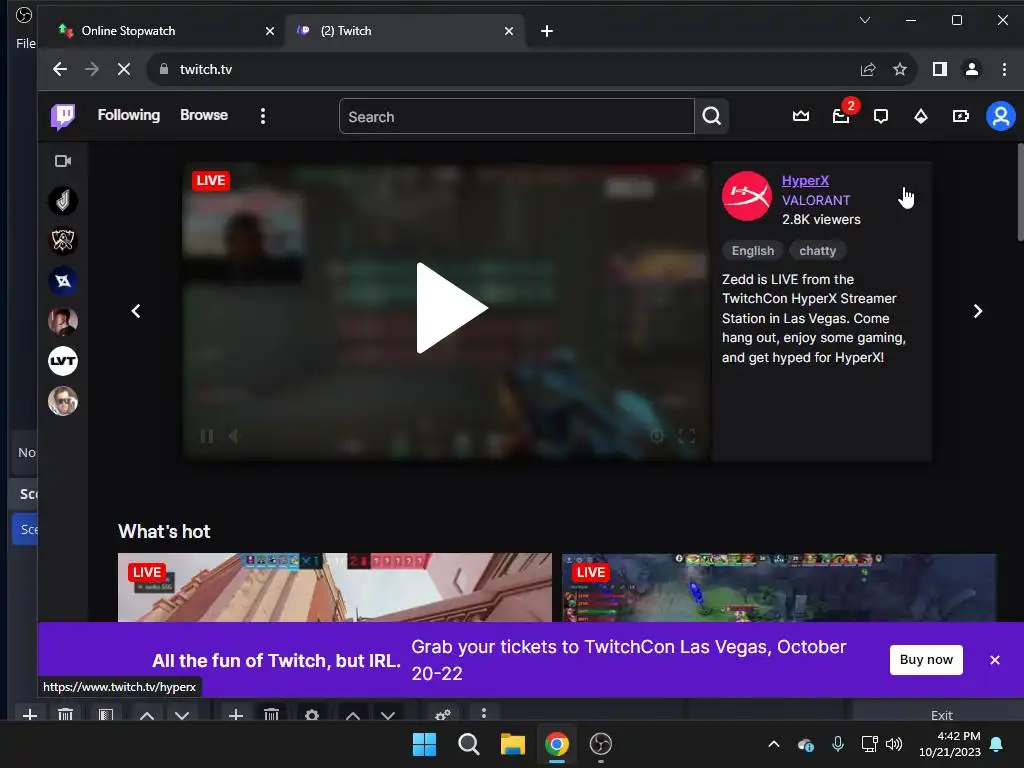
Task: Open the glasses-wearing streamer sidebar avatar
Action: [63, 401]
